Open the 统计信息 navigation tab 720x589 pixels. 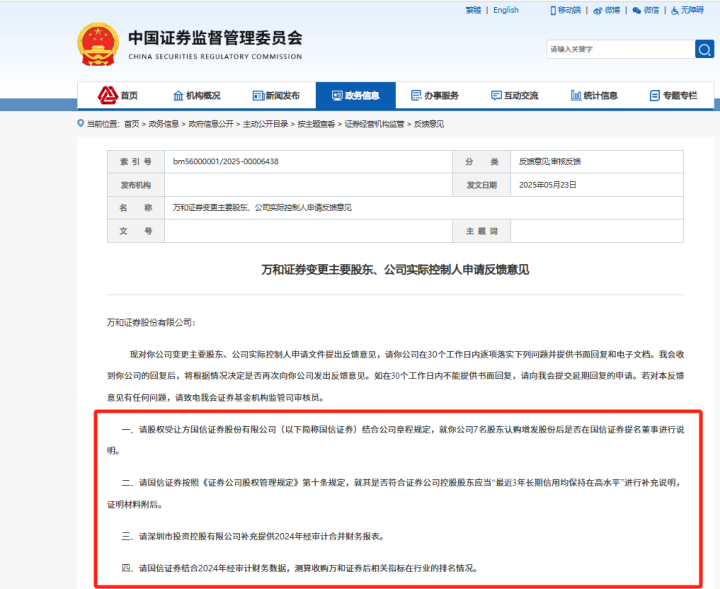click(594, 95)
